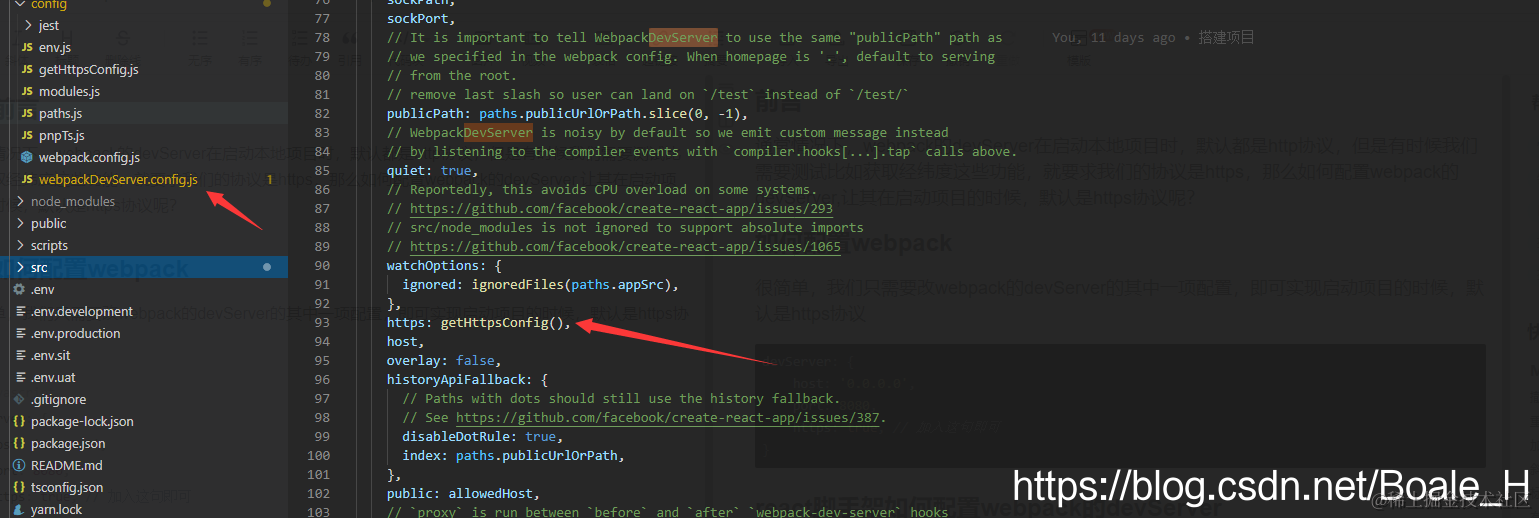
Task: Open modules.js file
Action: 69,91
